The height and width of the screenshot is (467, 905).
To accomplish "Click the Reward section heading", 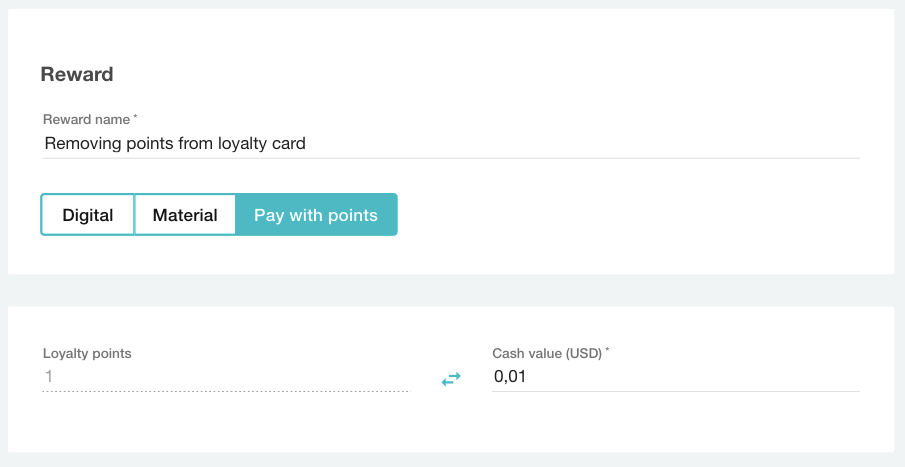I will pyautogui.click(x=76, y=74).
